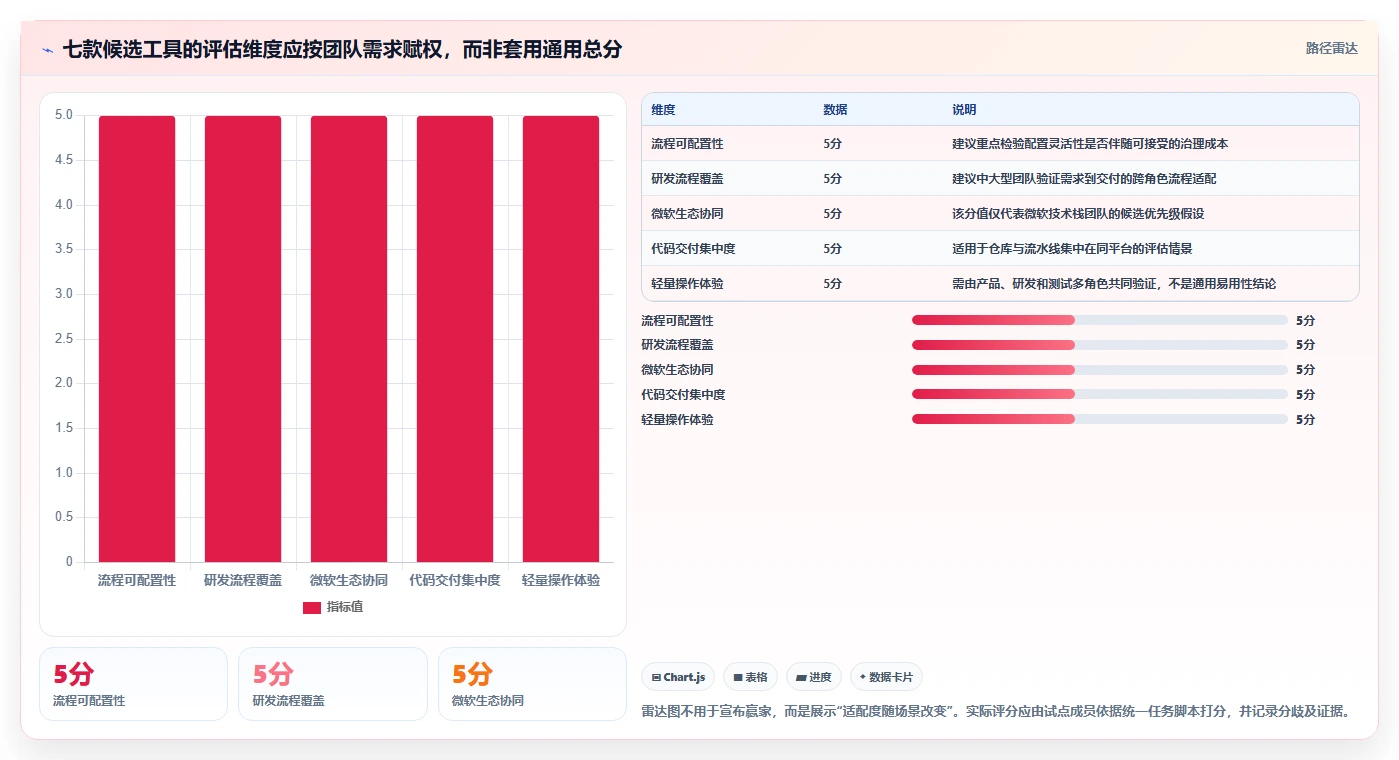Click the note 适用于仓库与流水线集中在同平台的评估情景
The width and height of the screenshot is (1399, 760).
1072,249
